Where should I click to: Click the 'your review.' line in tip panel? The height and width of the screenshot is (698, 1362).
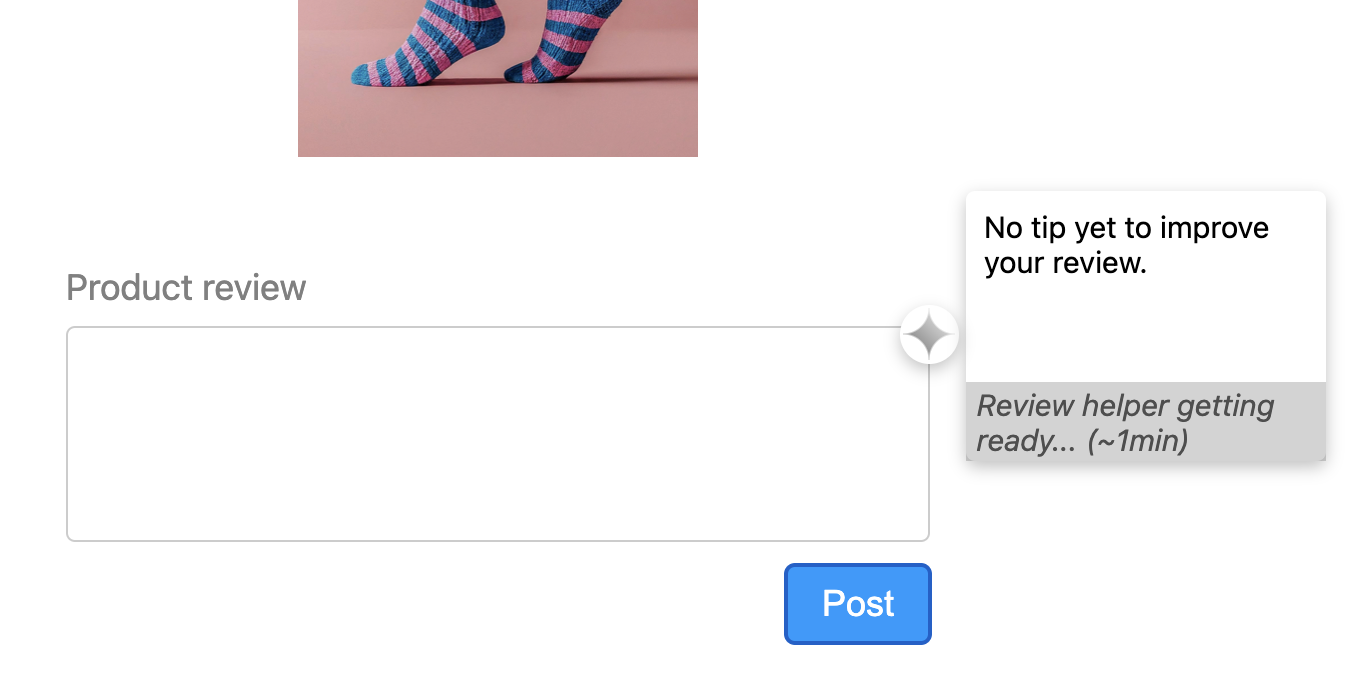1065,263
